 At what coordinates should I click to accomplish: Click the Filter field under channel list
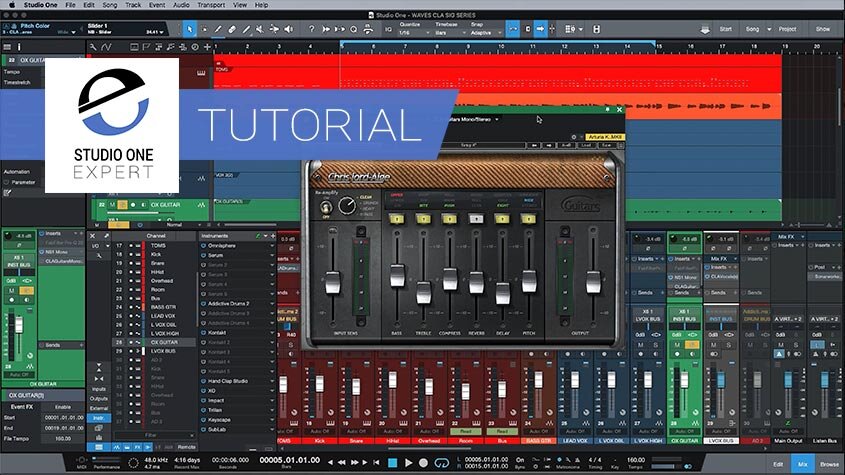[x=154, y=435]
